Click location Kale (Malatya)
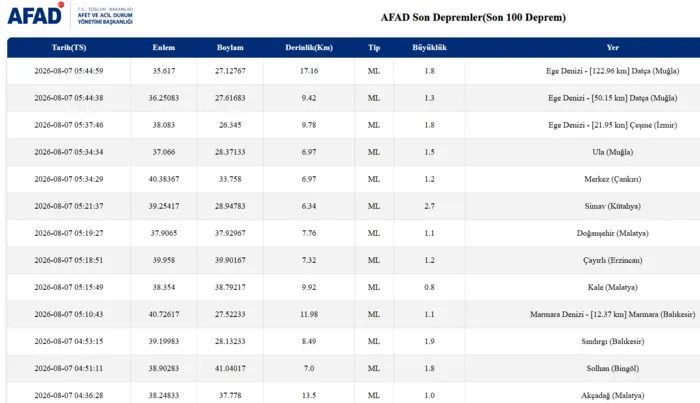 pos(612,287)
